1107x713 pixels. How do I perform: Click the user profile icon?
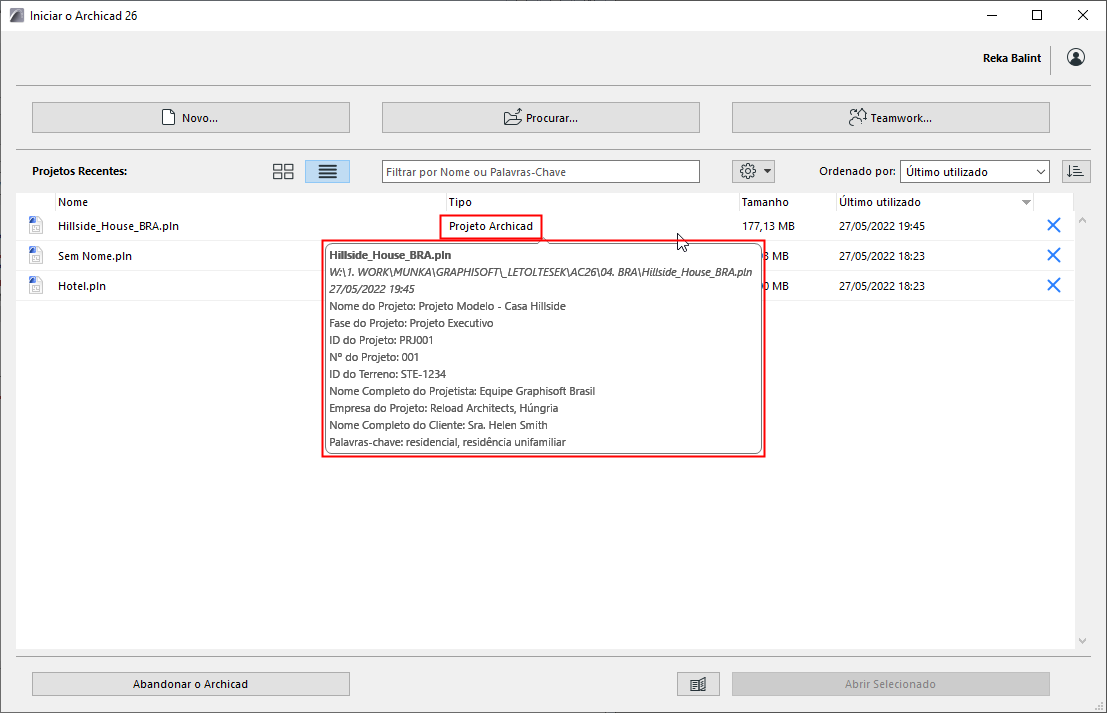(1076, 58)
